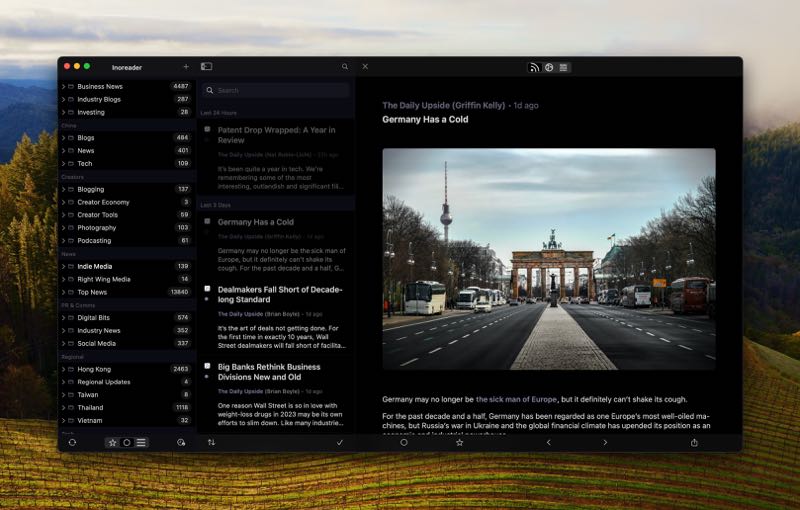The image size is (800, 510).
Task: Click the sort order arrows icon
Action: (x=211, y=442)
